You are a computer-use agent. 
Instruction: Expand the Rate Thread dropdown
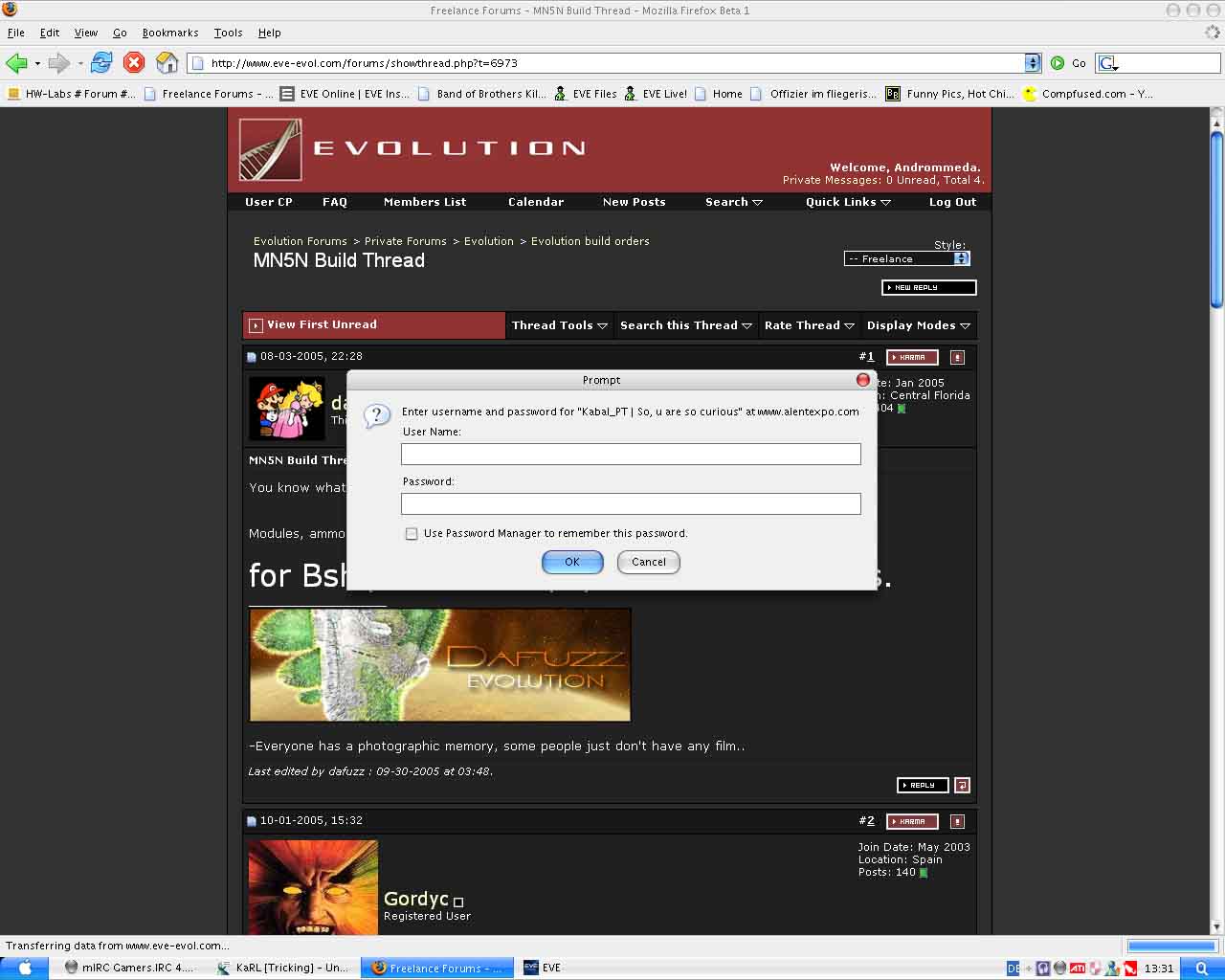point(810,325)
